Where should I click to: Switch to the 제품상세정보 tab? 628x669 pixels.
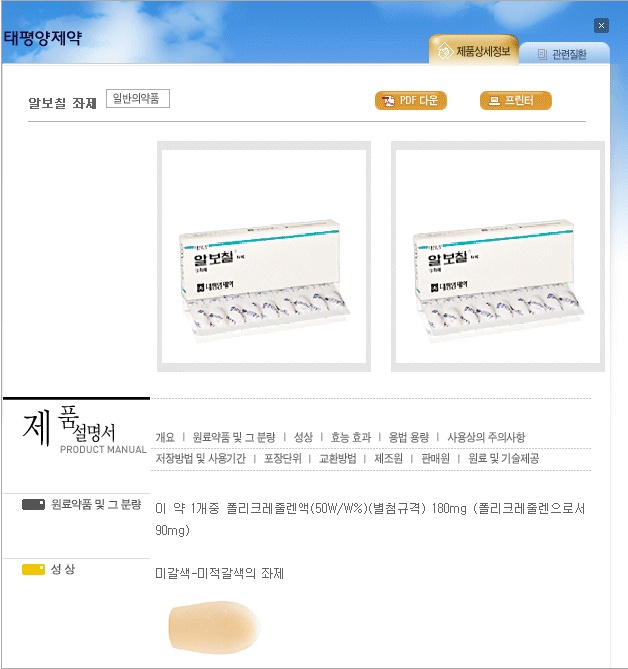(473, 50)
